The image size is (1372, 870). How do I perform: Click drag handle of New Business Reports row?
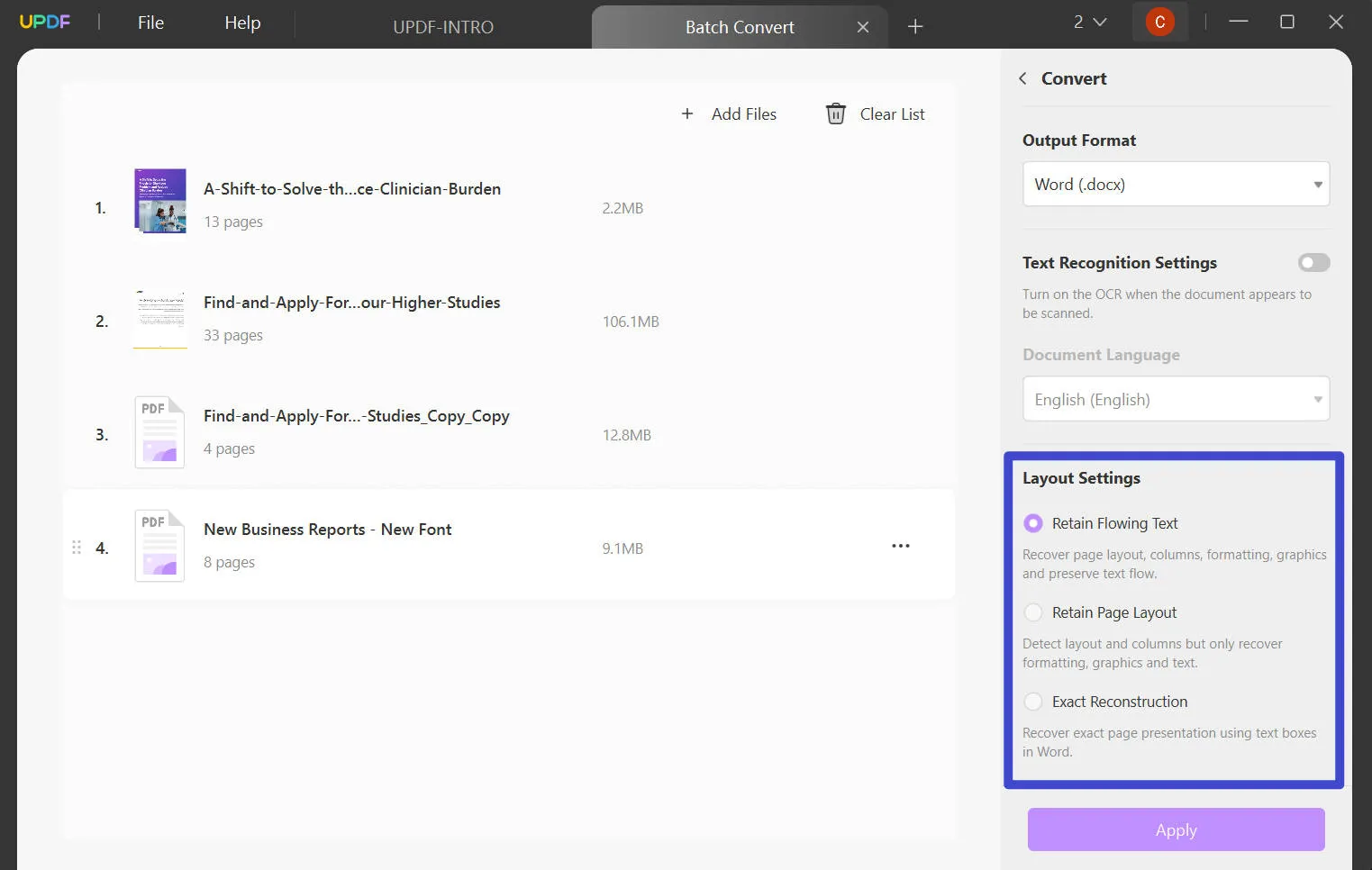click(77, 548)
